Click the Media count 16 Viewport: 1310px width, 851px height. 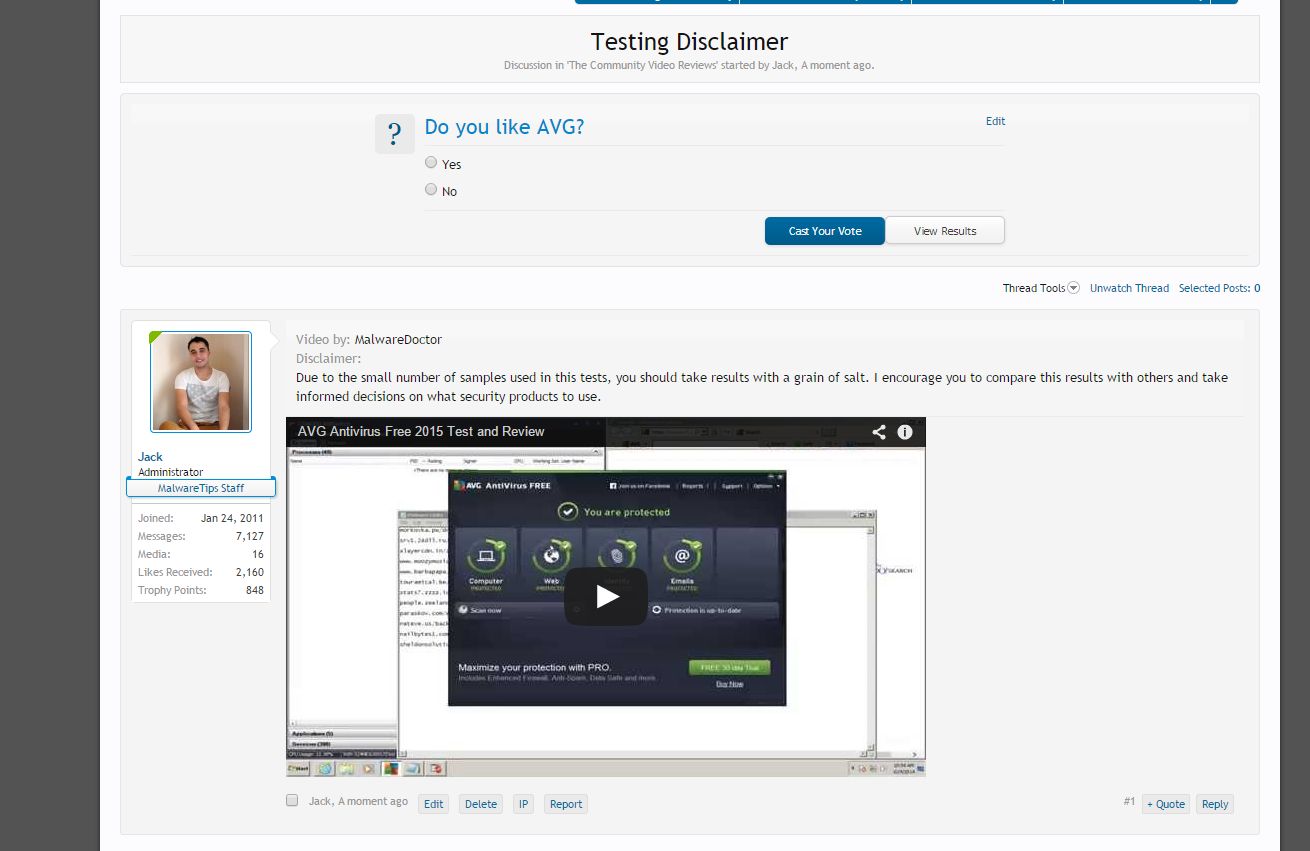258,555
